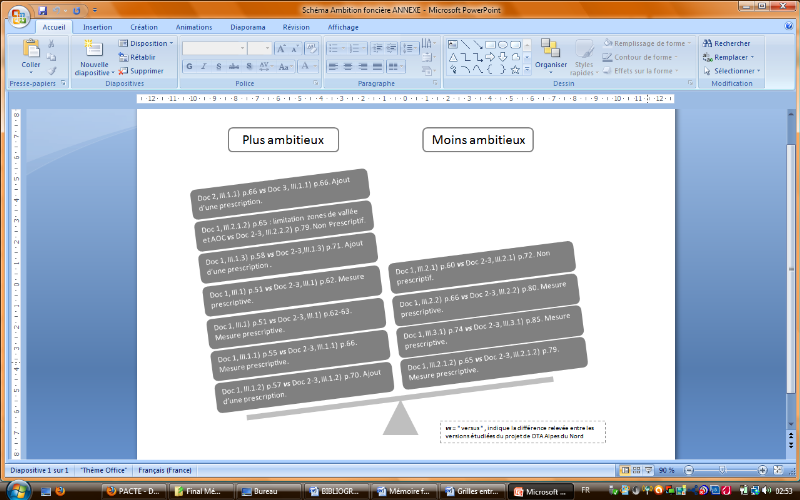Viewport: 800px width, 500px height.
Task: Select the star shape in shapes gallery
Action: tap(515, 69)
